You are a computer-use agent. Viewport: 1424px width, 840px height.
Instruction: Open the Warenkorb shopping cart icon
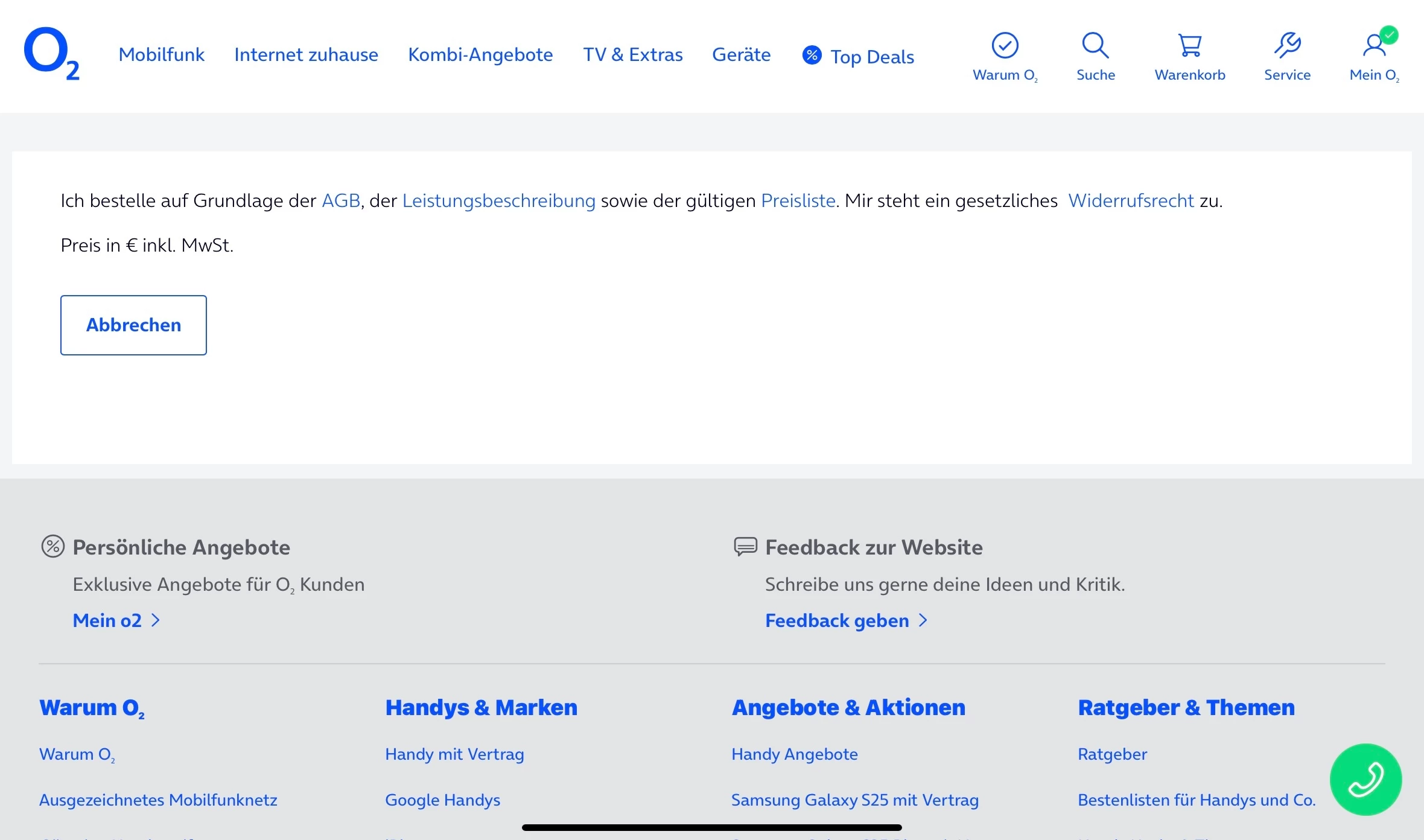pos(1189,46)
